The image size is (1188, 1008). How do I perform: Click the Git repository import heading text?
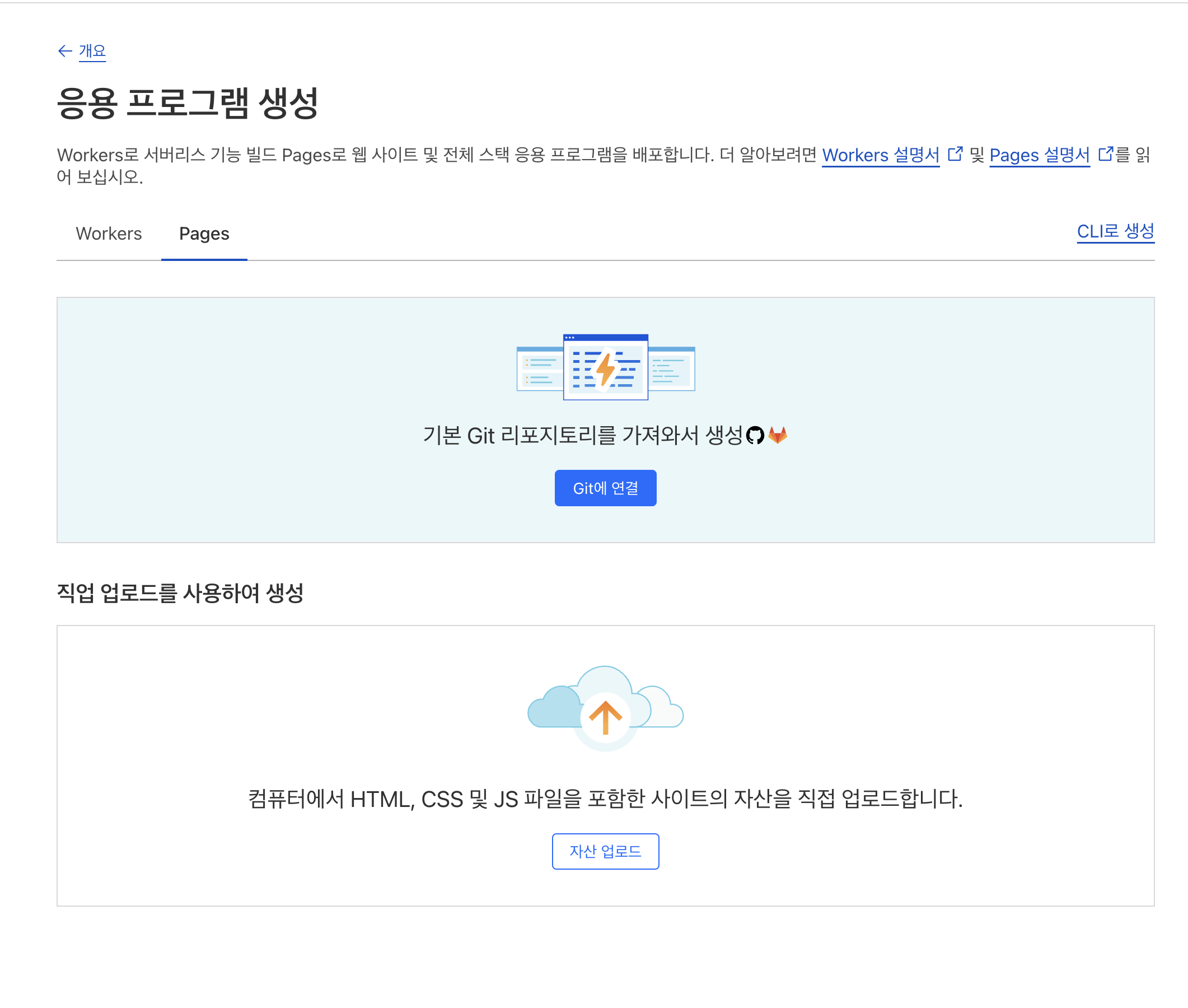tap(582, 436)
